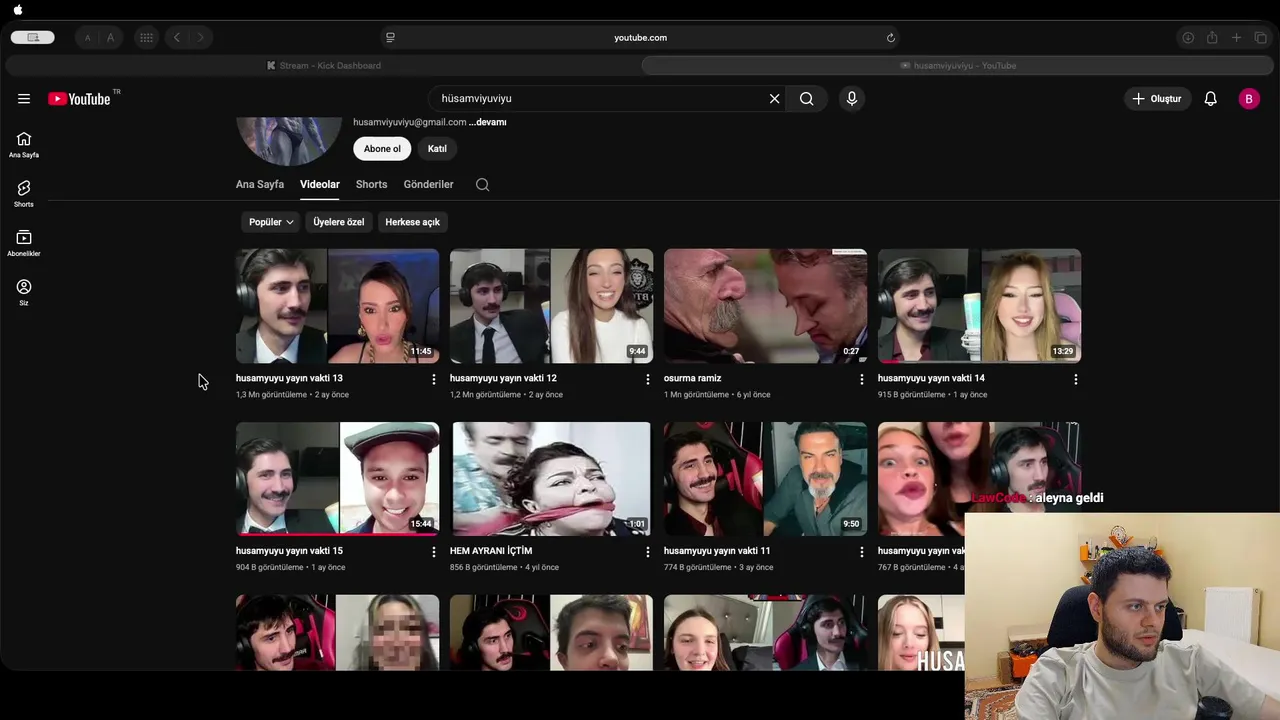Open options menu for husamyuyu yayın vakti 13

433,379
